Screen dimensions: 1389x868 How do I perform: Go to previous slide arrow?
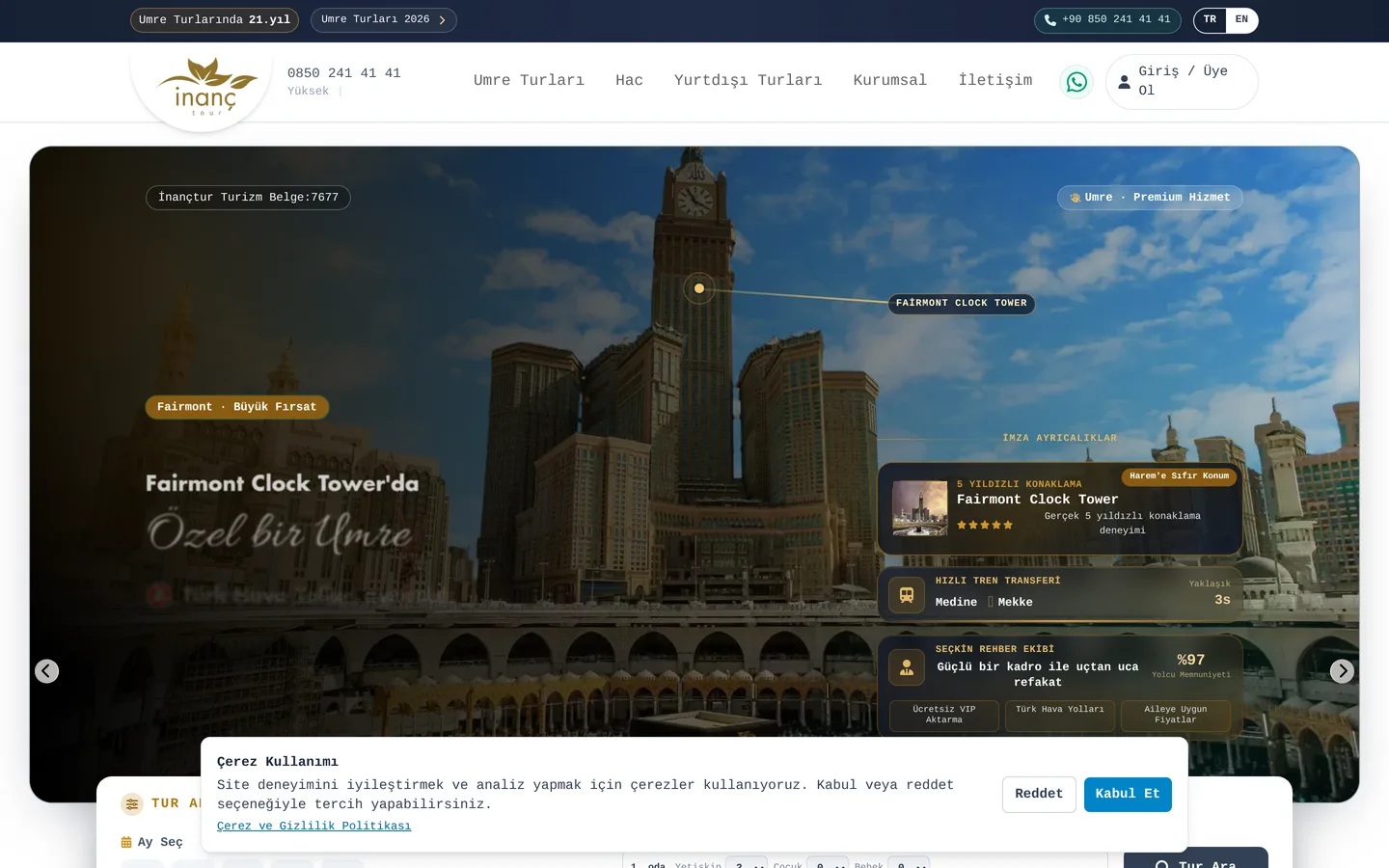point(47,671)
